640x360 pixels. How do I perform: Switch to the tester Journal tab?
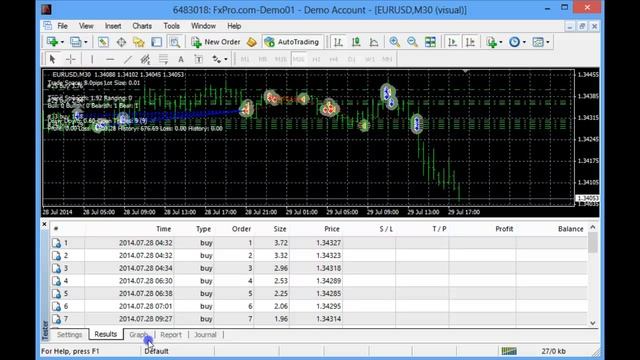point(205,335)
